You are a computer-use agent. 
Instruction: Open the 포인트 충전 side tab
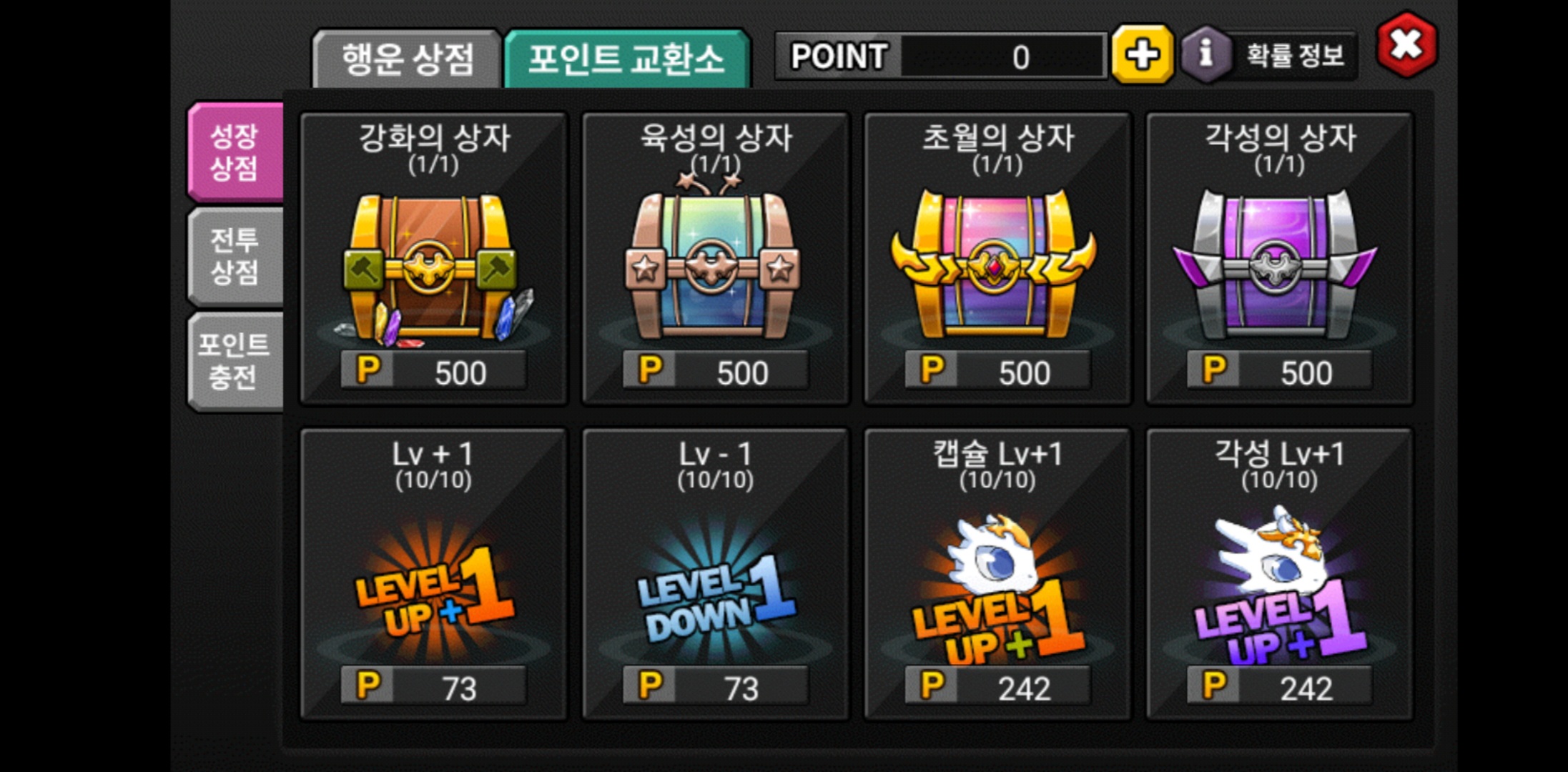tap(235, 361)
